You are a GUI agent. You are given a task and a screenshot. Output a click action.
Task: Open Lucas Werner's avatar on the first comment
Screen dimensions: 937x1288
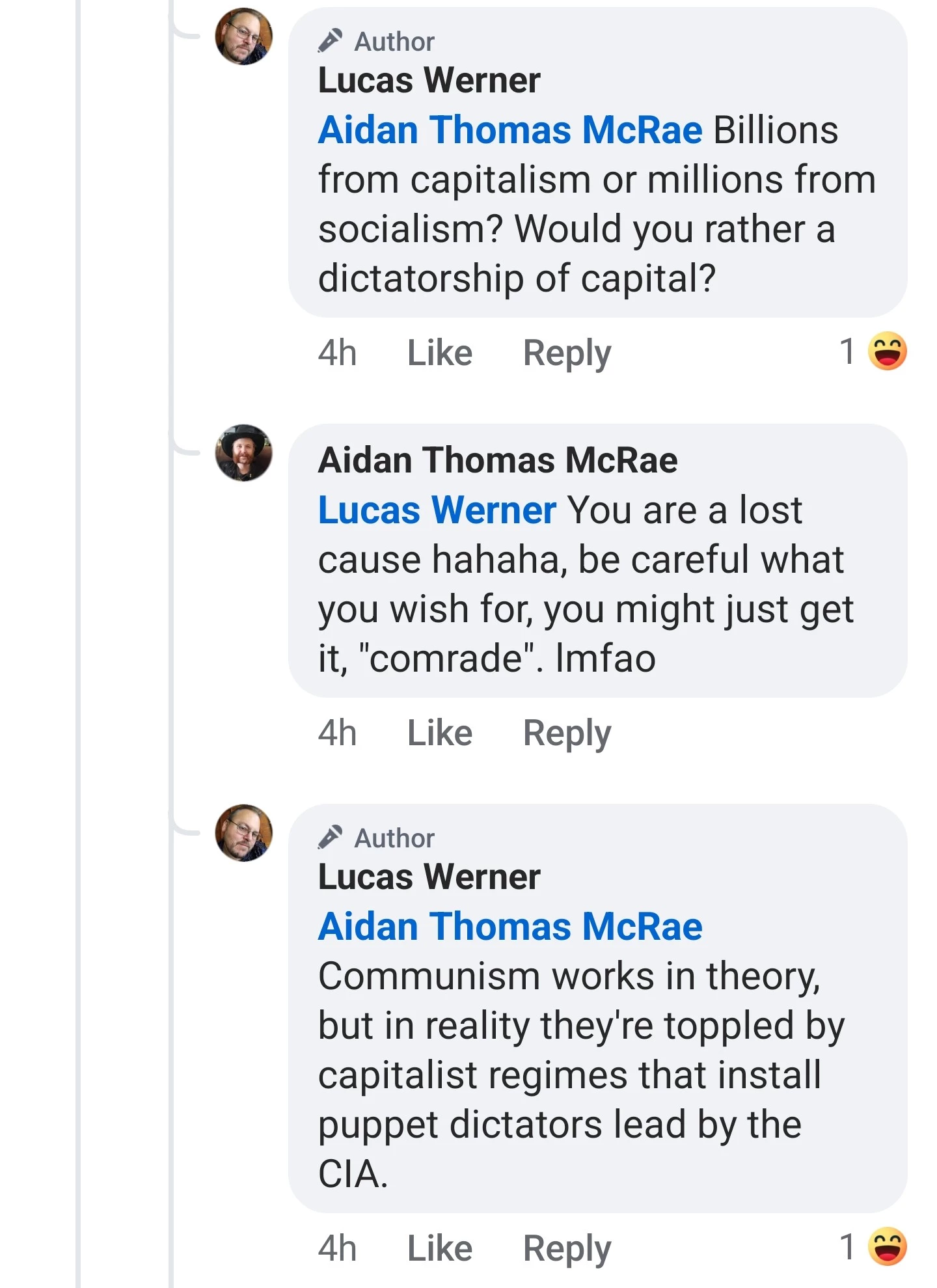(x=243, y=36)
